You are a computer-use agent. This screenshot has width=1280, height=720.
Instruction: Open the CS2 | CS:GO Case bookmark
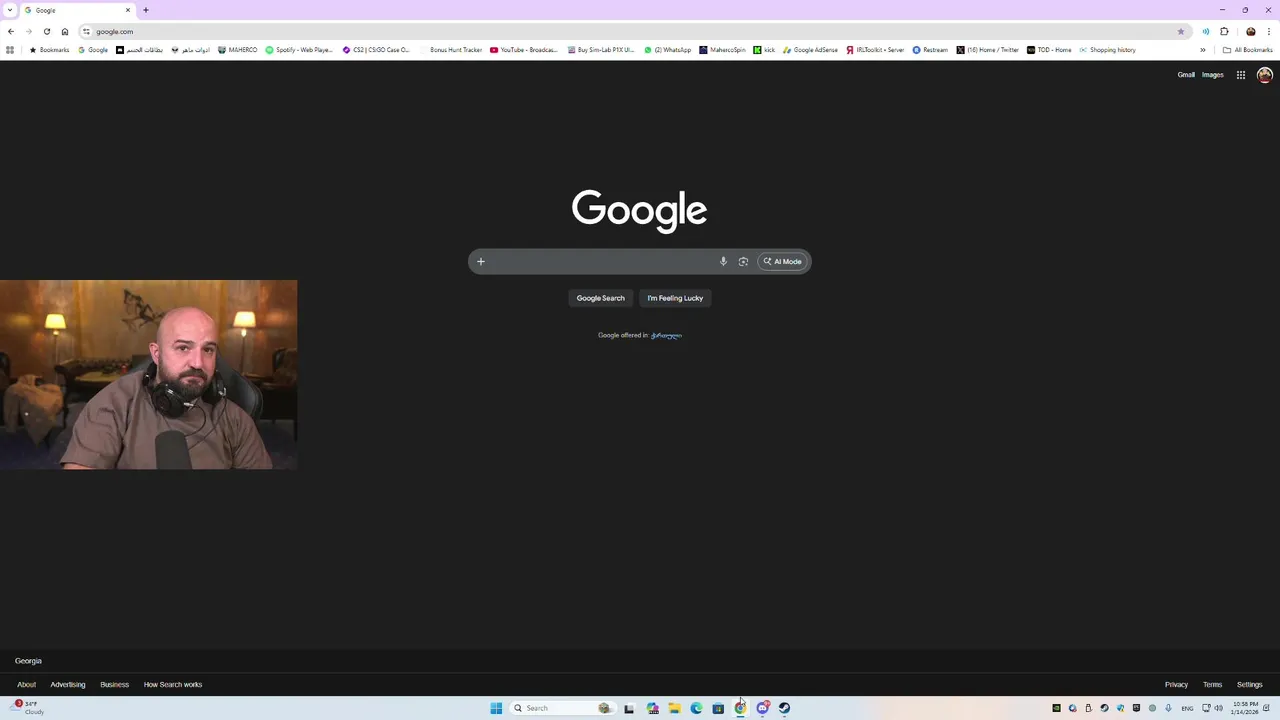pyautogui.click(x=376, y=50)
